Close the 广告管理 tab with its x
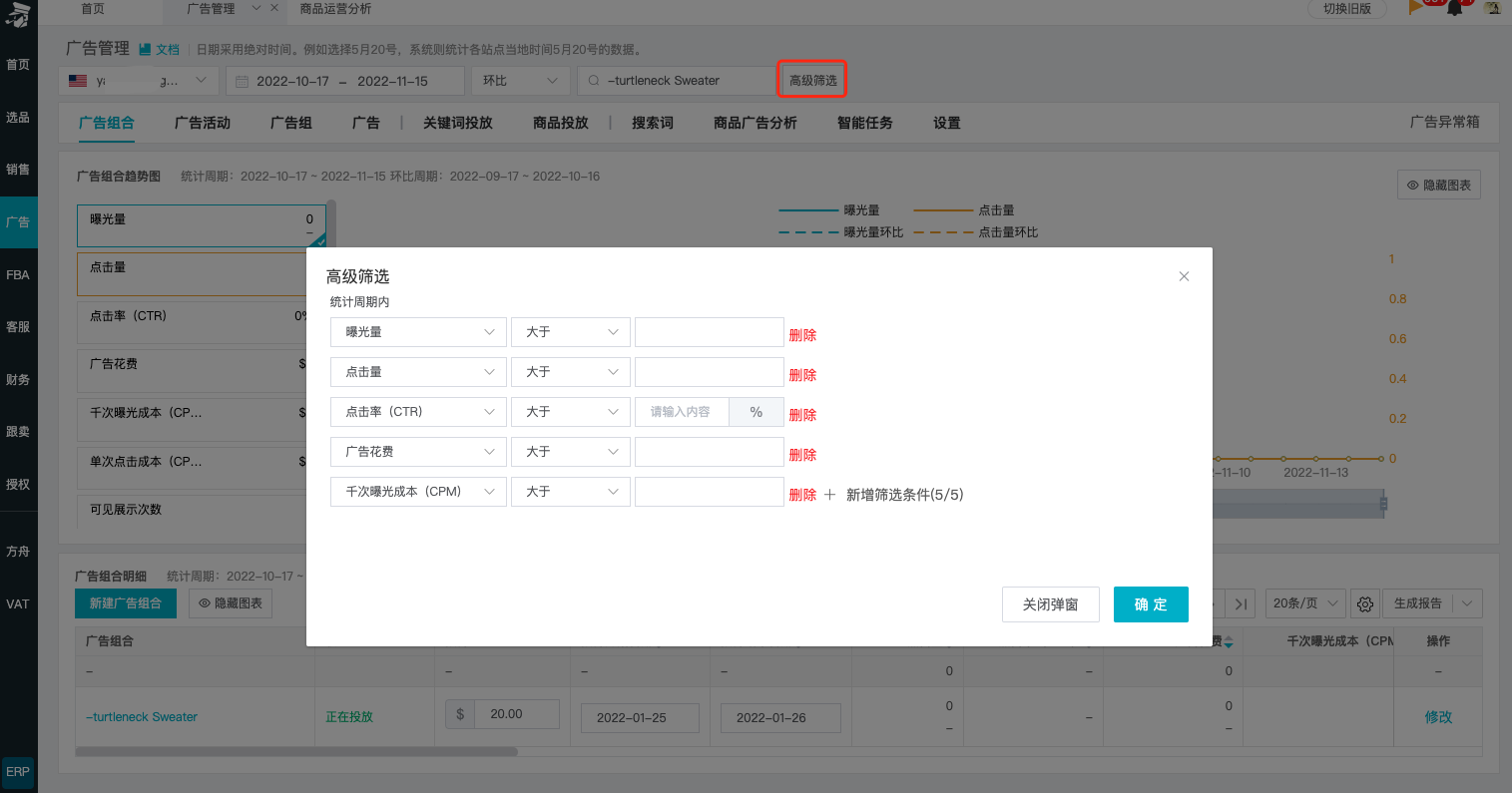The width and height of the screenshot is (1512, 793). coord(275,9)
